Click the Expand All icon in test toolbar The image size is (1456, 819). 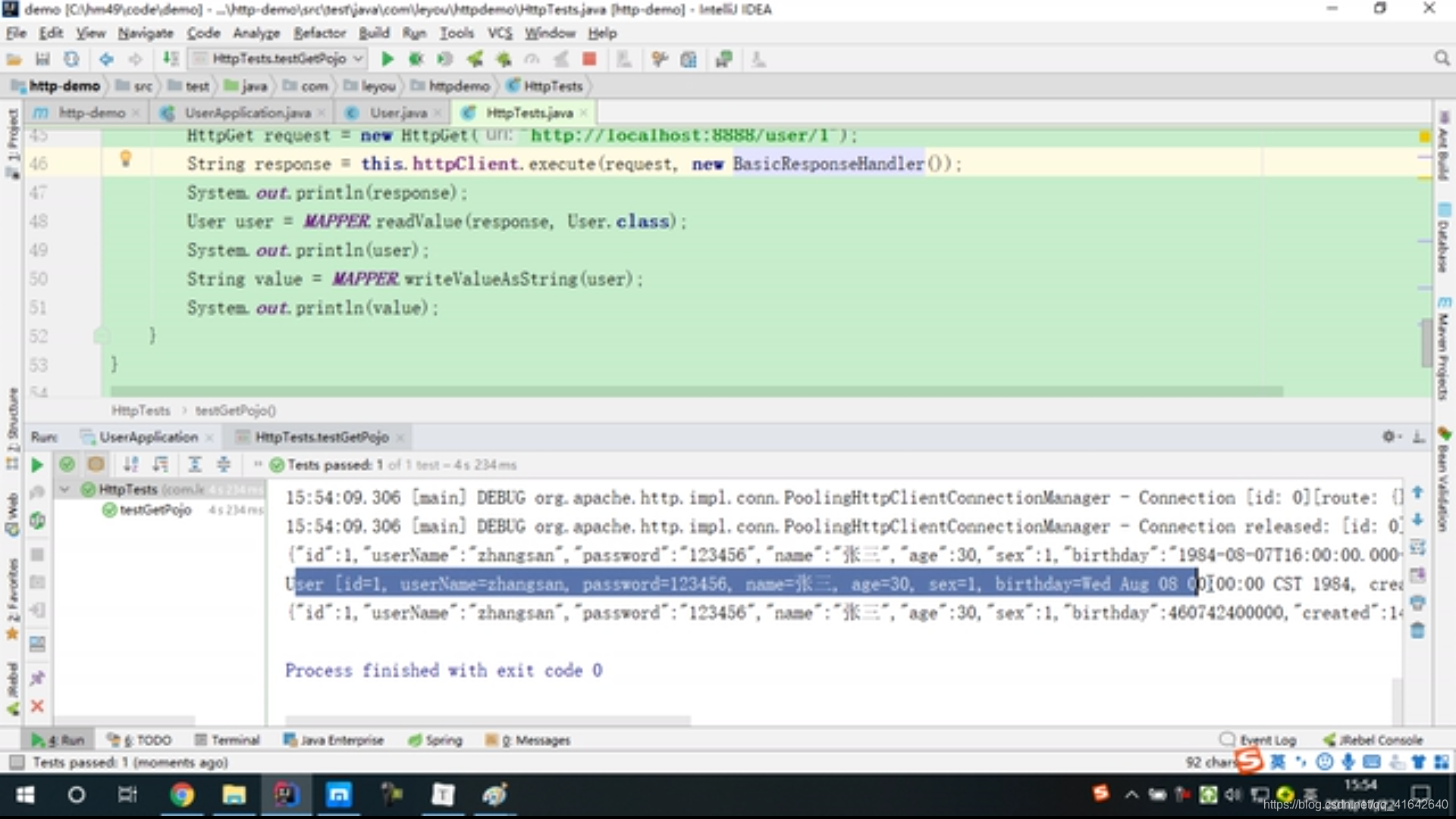(x=195, y=464)
